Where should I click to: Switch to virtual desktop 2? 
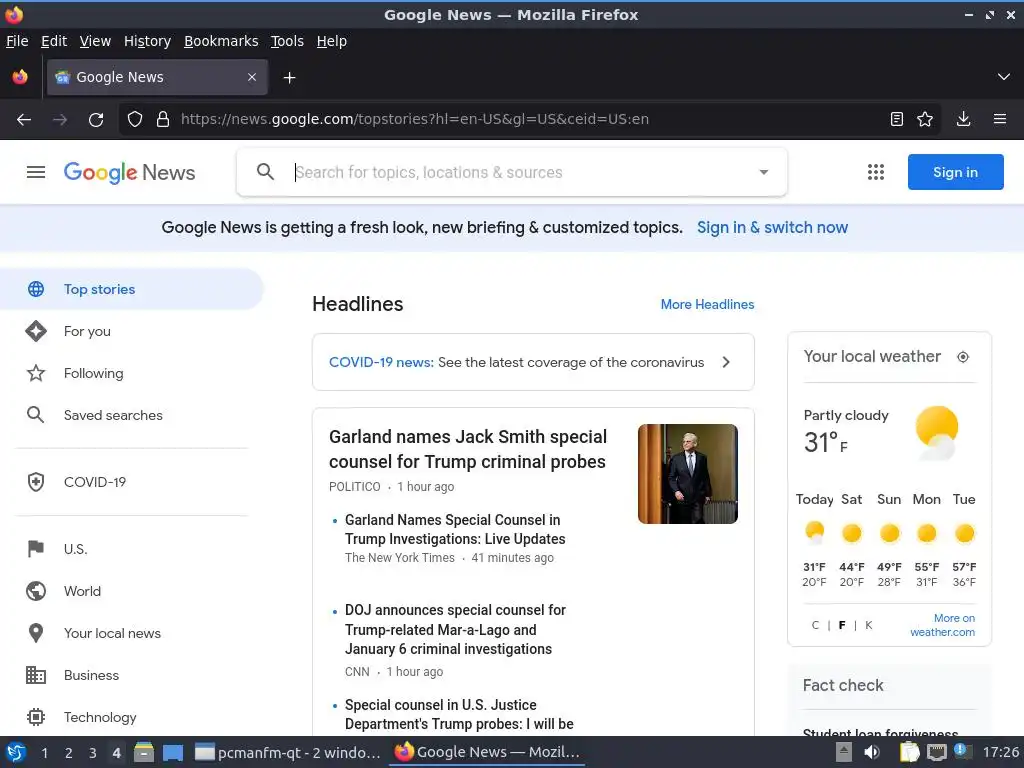click(x=68, y=753)
